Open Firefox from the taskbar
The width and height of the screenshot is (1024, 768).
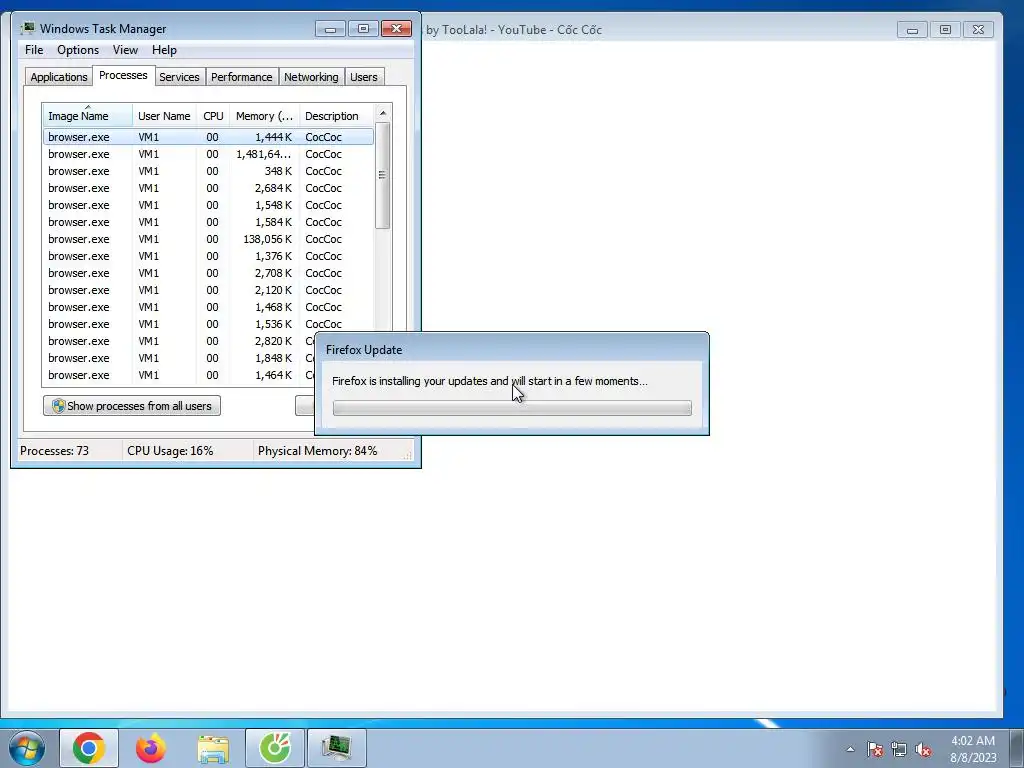click(151, 748)
